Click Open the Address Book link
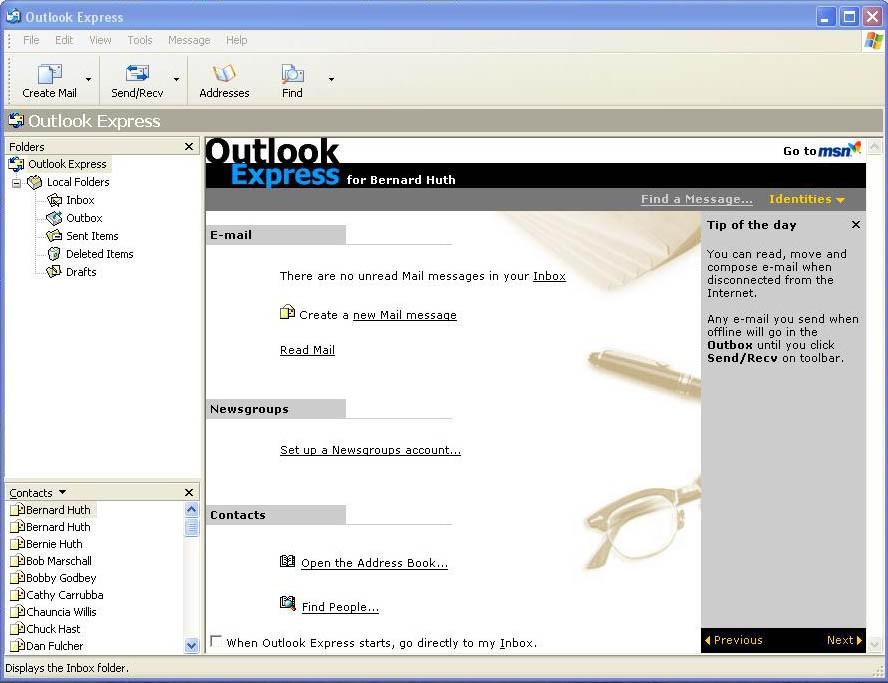The height and width of the screenshot is (683, 888). coord(374,564)
